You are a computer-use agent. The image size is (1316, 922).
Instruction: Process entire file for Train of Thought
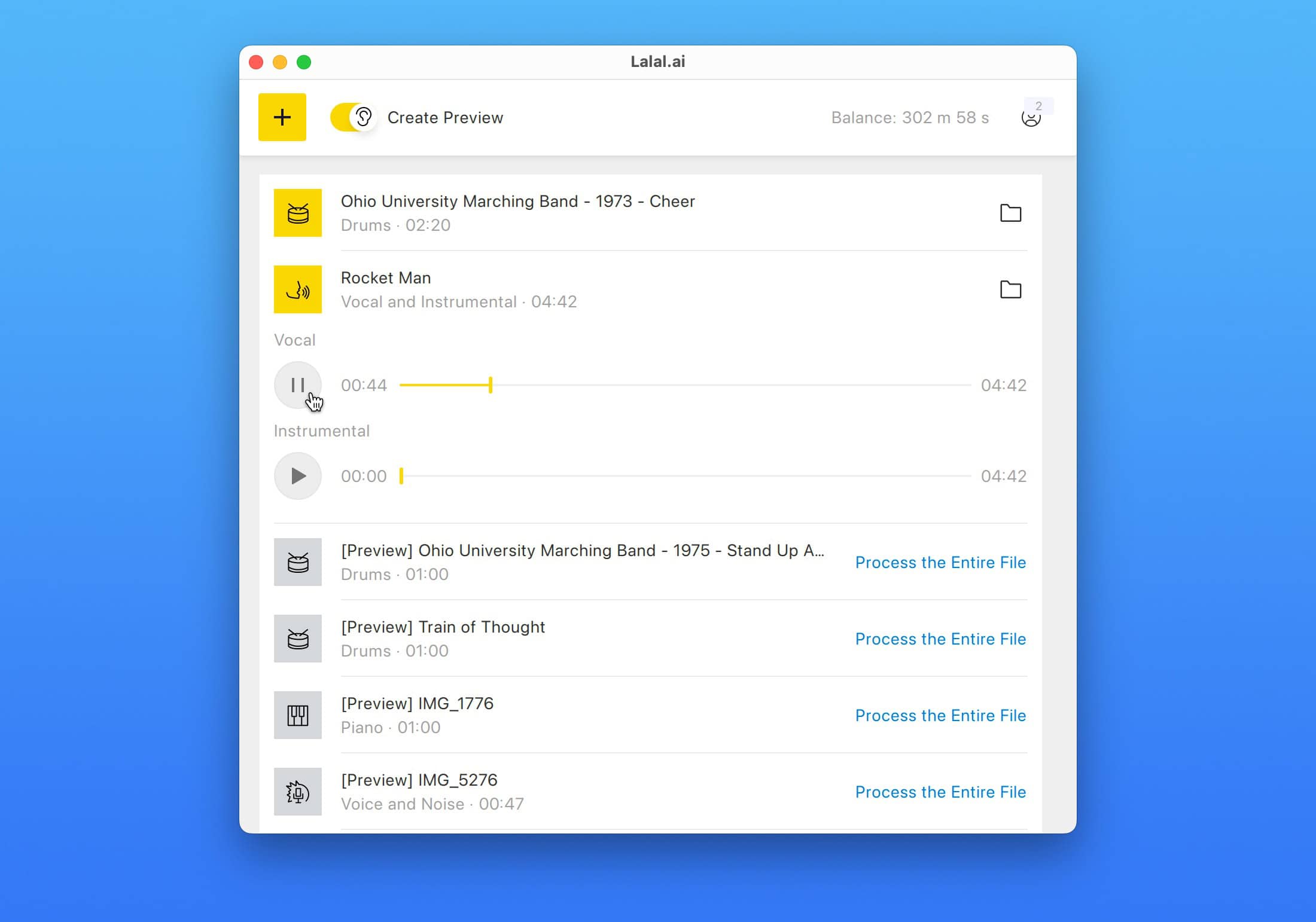click(940, 639)
